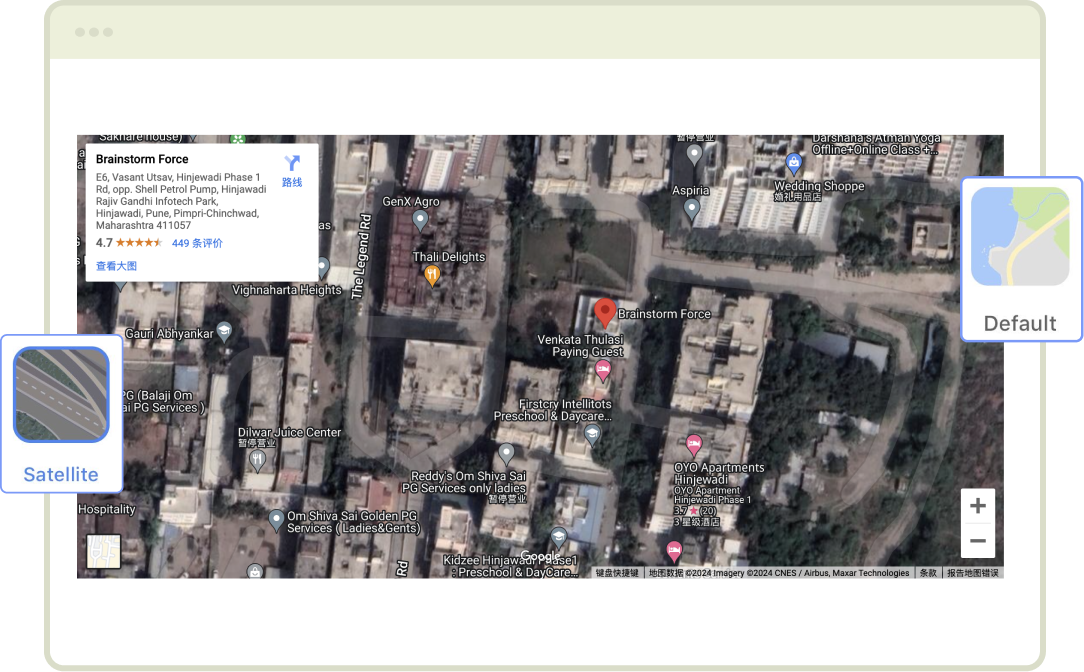Click the Hospitality map label
Screen dimensions: 1084x672
tap(106, 510)
